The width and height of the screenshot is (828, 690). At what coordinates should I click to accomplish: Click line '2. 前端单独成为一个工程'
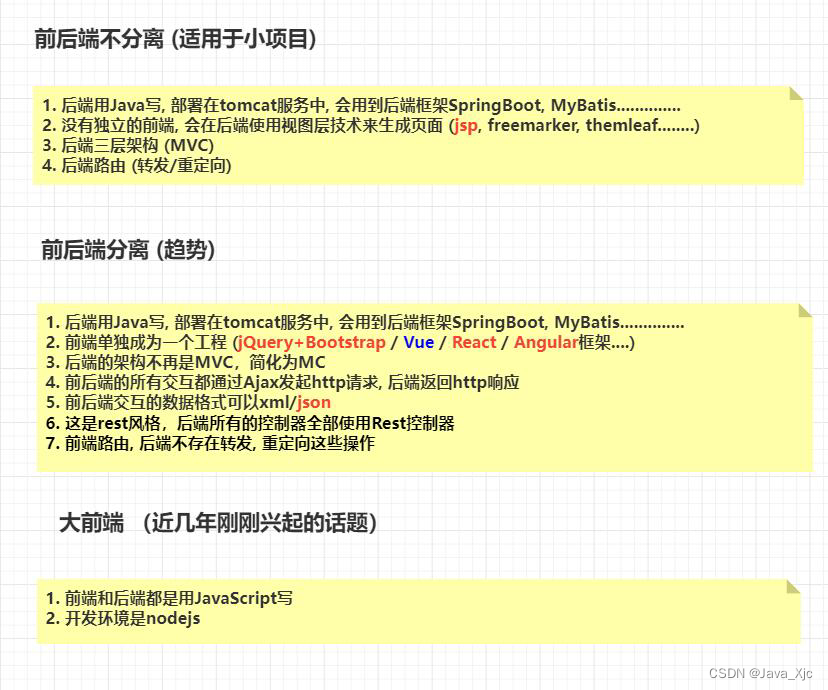(340, 342)
